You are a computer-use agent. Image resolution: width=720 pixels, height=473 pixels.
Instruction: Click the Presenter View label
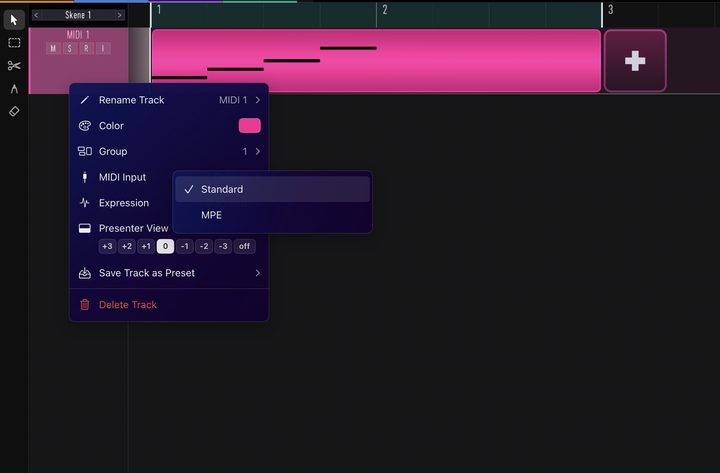click(134, 229)
